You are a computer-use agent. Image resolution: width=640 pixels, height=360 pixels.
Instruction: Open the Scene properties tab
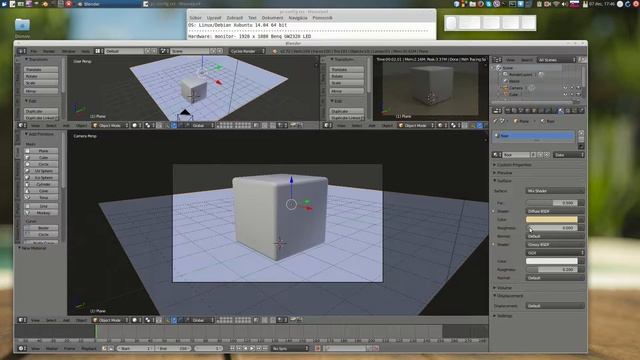tap(521, 111)
